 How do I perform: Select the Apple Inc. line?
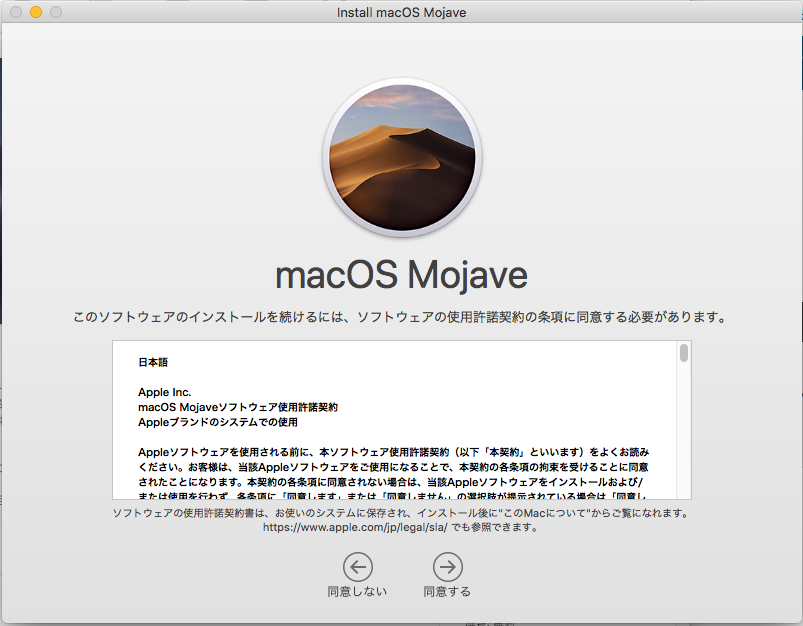click(x=164, y=392)
